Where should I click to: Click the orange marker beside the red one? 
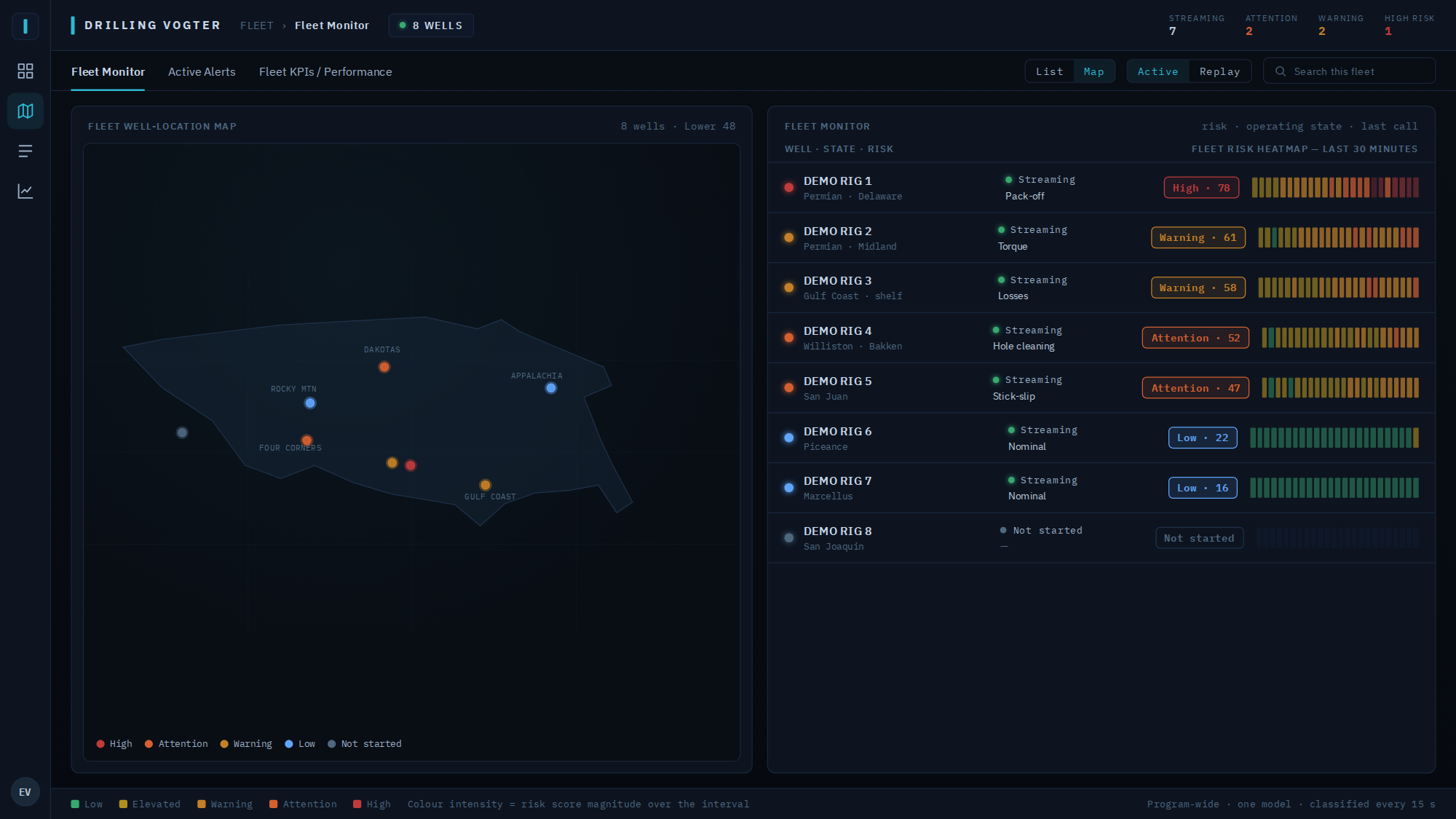click(x=392, y=463)
